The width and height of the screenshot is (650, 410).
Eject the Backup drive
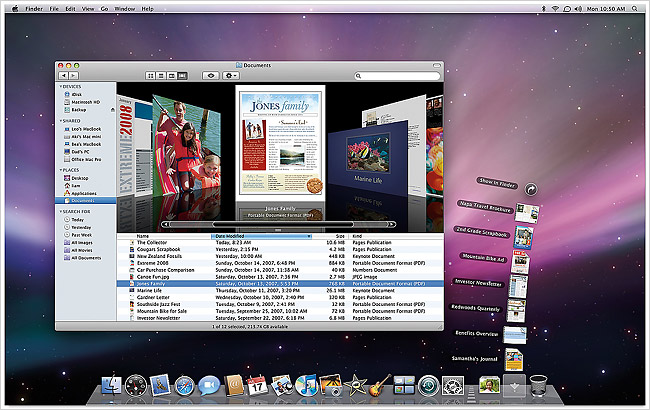(112, 110)
